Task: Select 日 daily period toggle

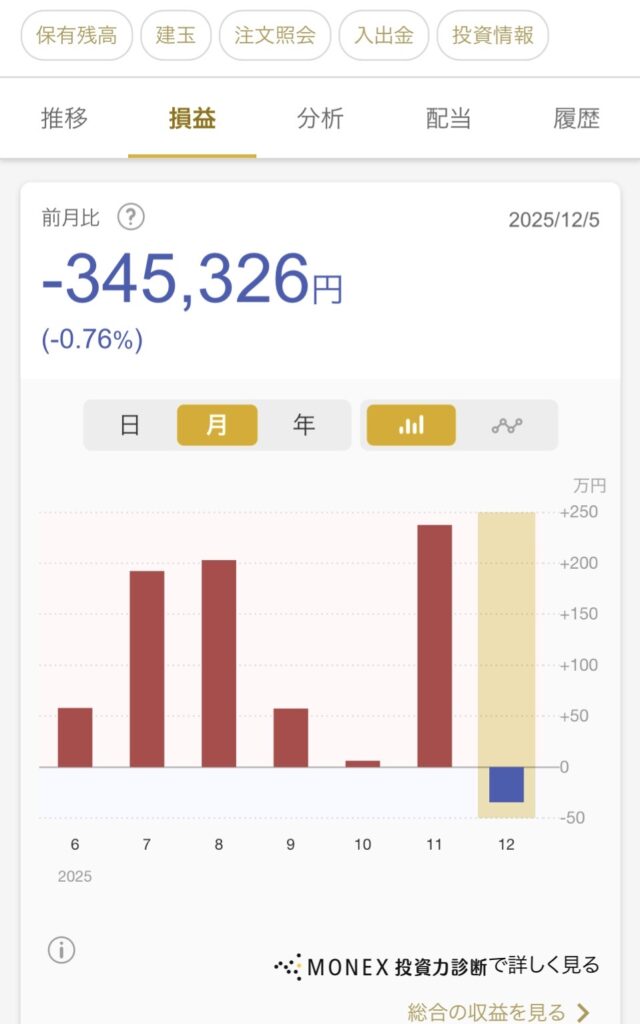Action: (x=130, y=425)
